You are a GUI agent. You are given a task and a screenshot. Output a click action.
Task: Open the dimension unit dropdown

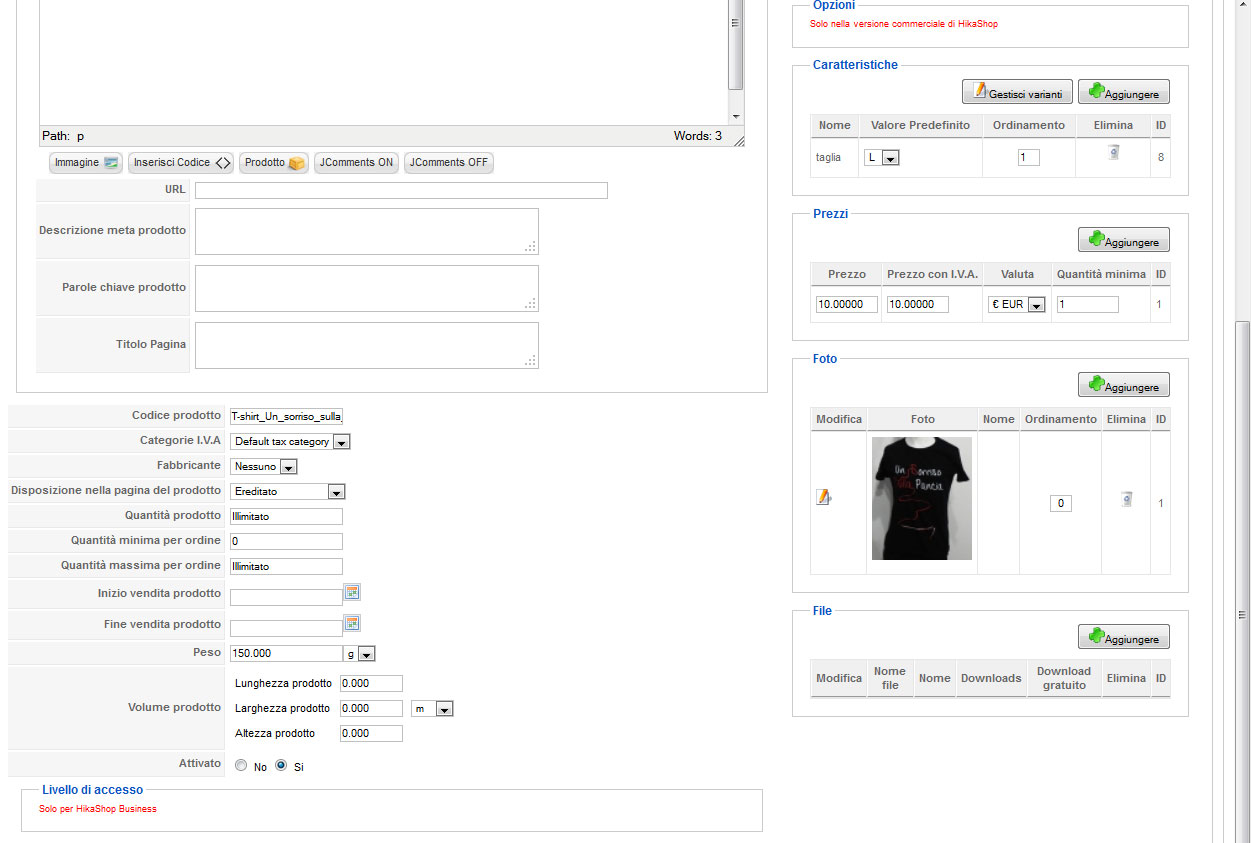coord(433,709)
